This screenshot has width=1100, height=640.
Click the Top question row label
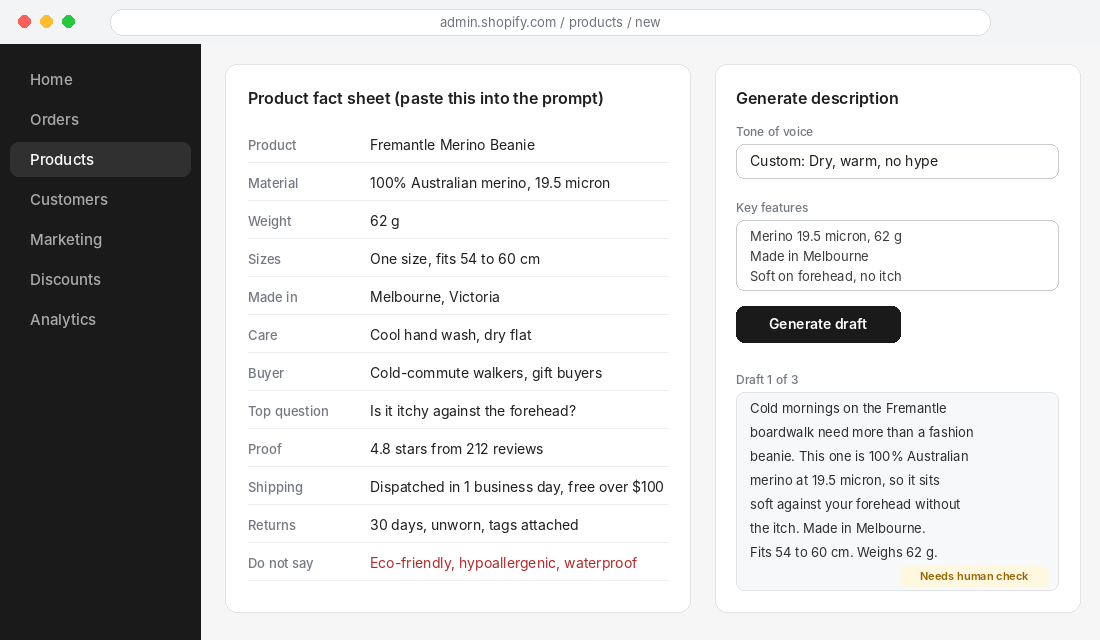pyautogui.click(x=288, y=411)
